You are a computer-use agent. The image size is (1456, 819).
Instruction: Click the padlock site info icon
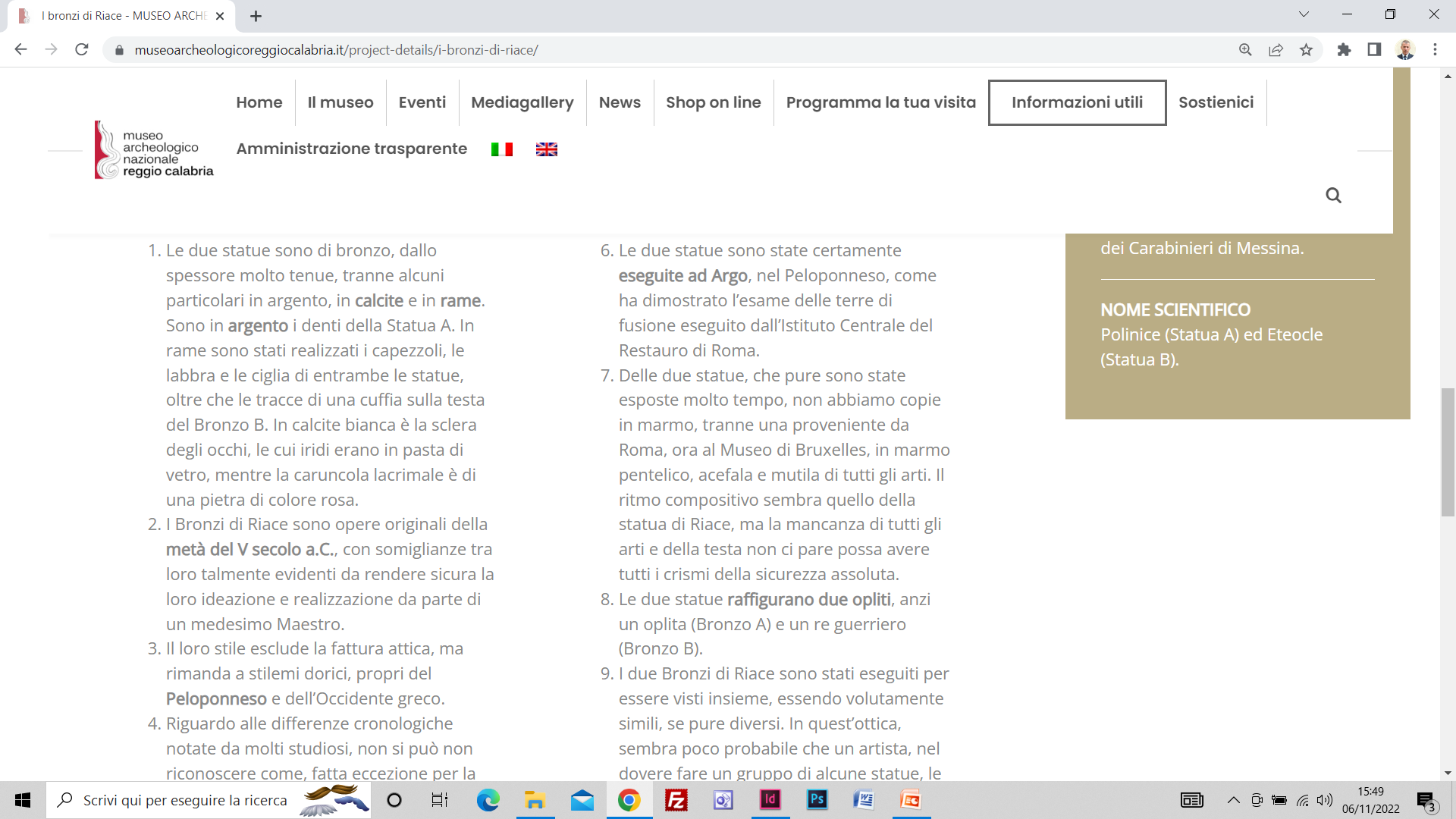118,50
